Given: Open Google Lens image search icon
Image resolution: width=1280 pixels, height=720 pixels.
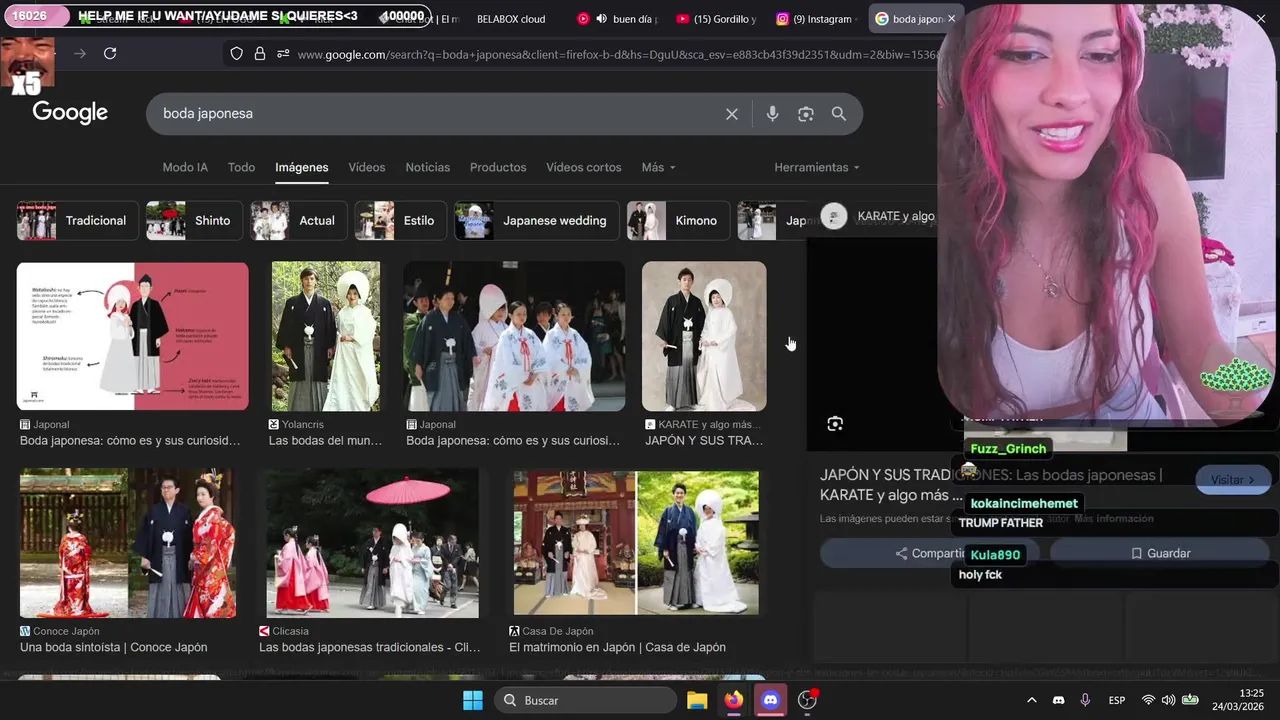Looking at the screenshot, I should (x=806, y=114).
